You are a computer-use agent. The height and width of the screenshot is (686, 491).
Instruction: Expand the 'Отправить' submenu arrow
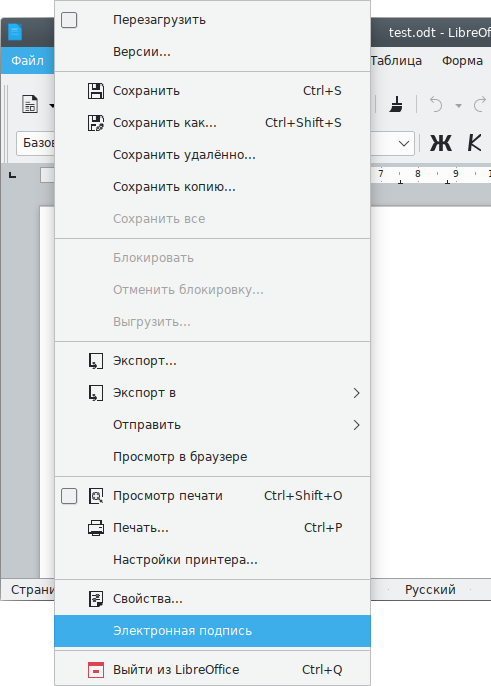(357, 425)
